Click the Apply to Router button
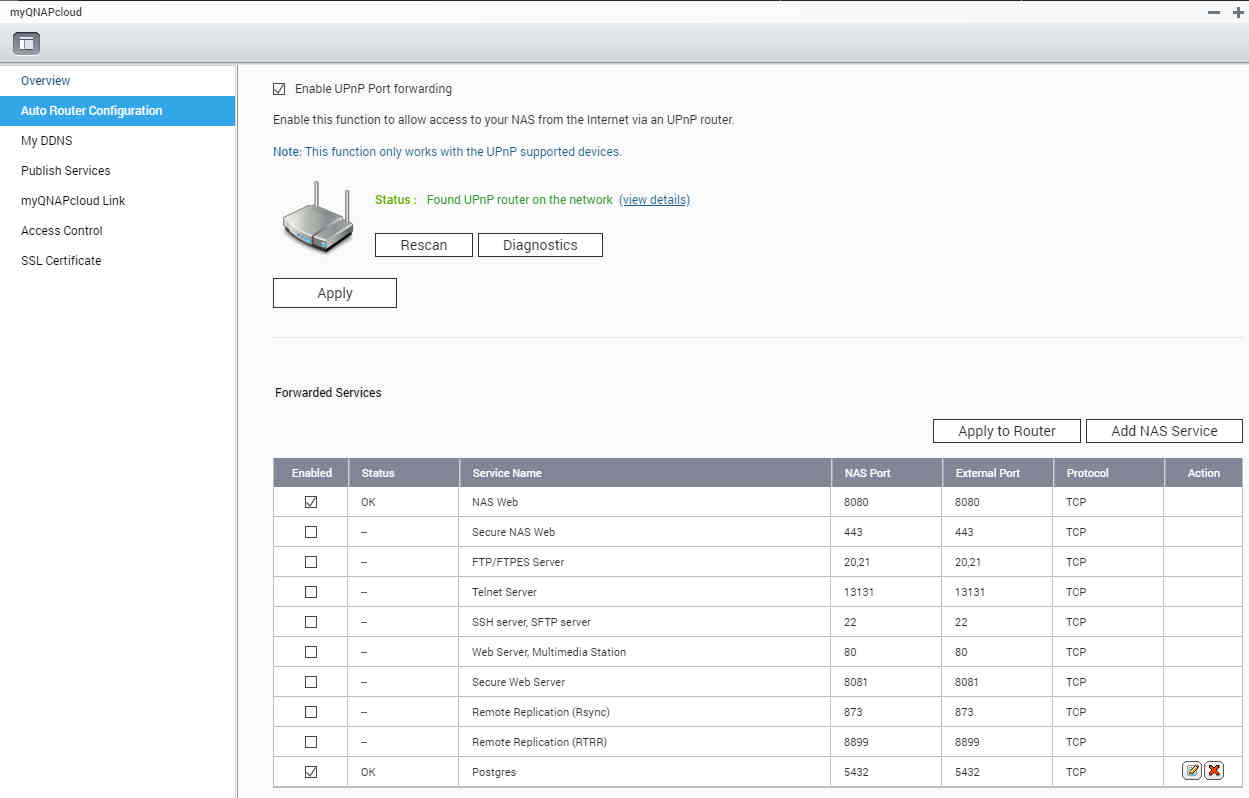 click(x=1007, y=431)
